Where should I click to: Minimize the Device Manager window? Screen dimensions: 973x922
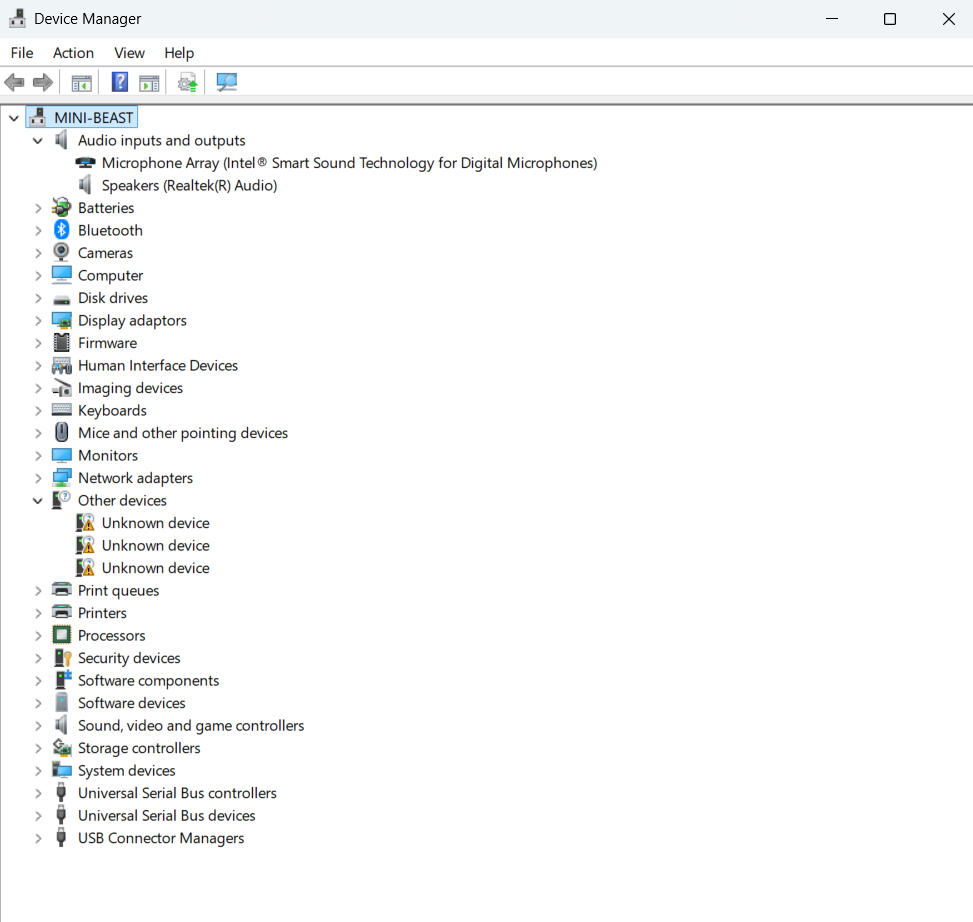pyautogui.click(x=832, y=19)
